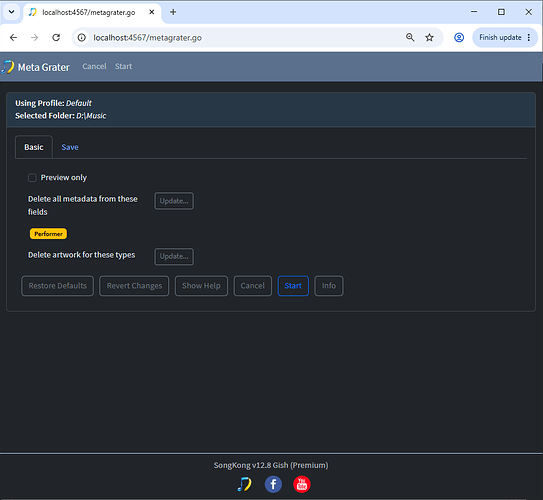Click the browser reload icon
543x500 pixels.
56,37
